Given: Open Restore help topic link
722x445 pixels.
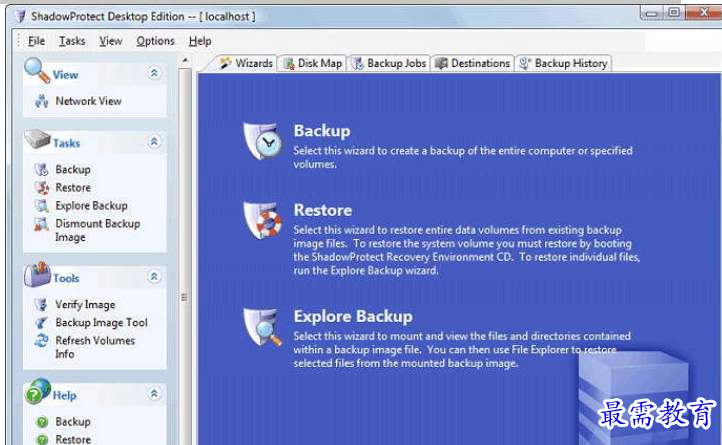Looking at the screenshot, I should pyautogui.click(x=73, y=439).
